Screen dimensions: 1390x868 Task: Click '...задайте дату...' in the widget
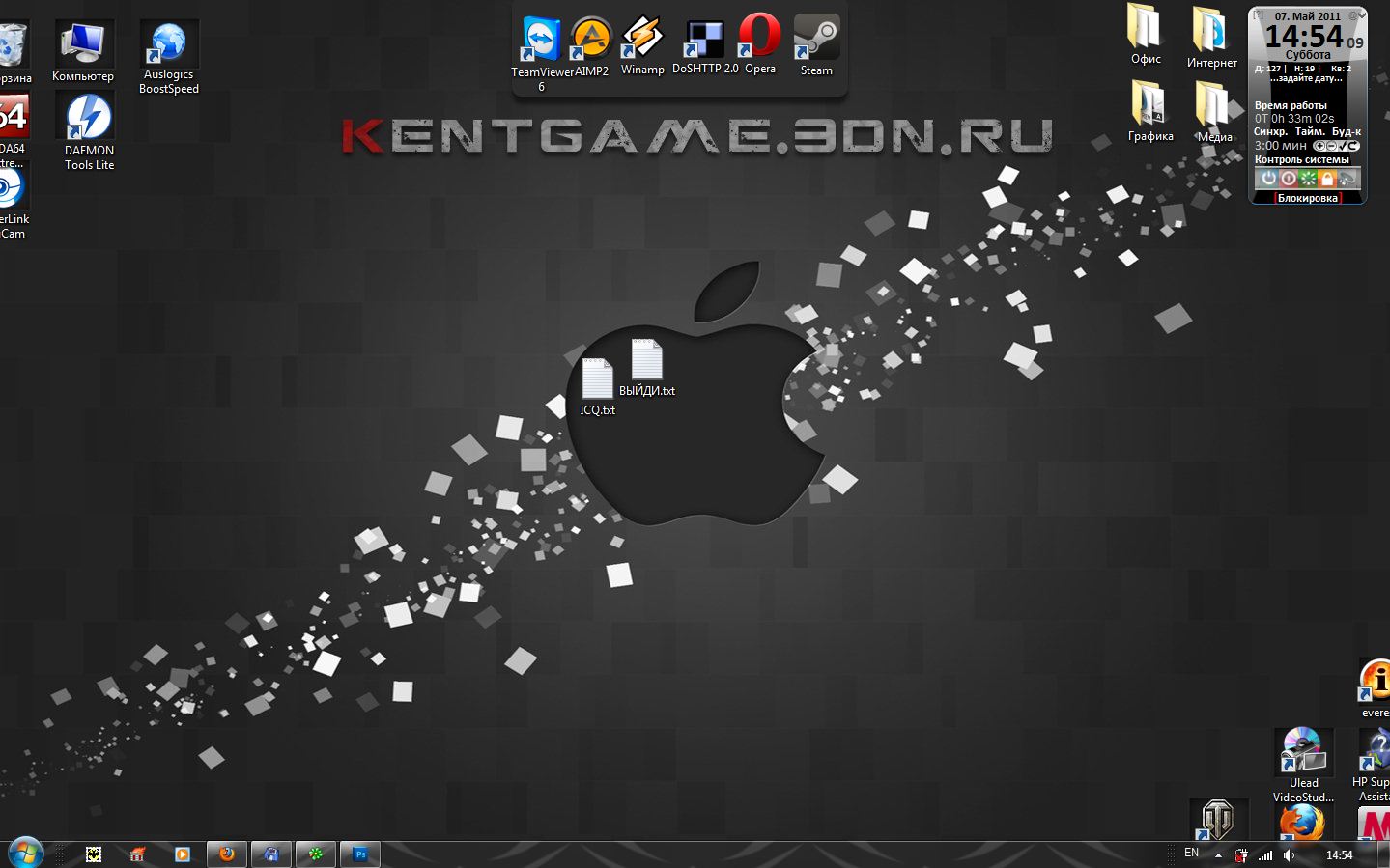(x=1307, y=79)
